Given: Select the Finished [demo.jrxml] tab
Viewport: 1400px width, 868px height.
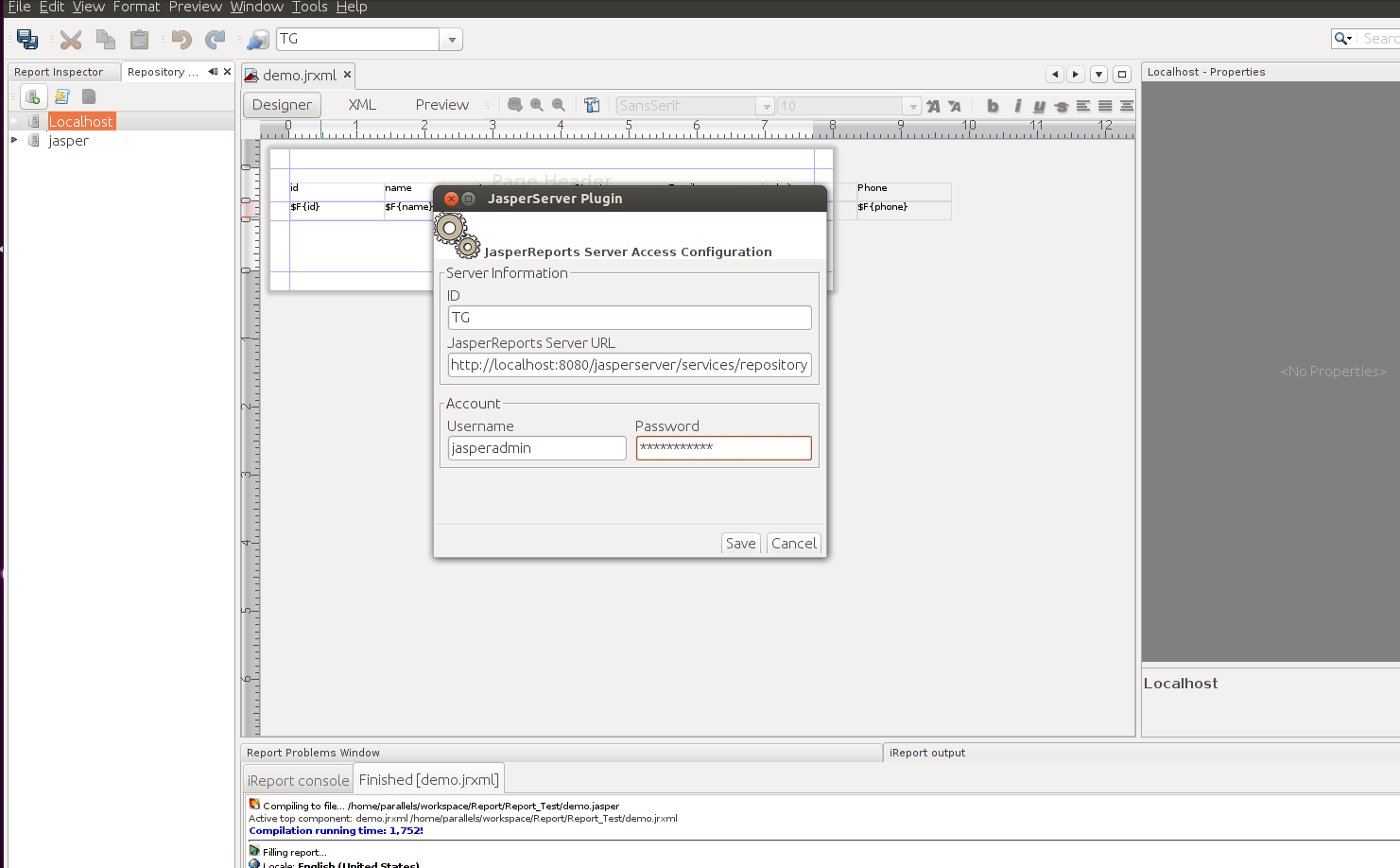Looking at the screenshot, I should coord(429,780).
